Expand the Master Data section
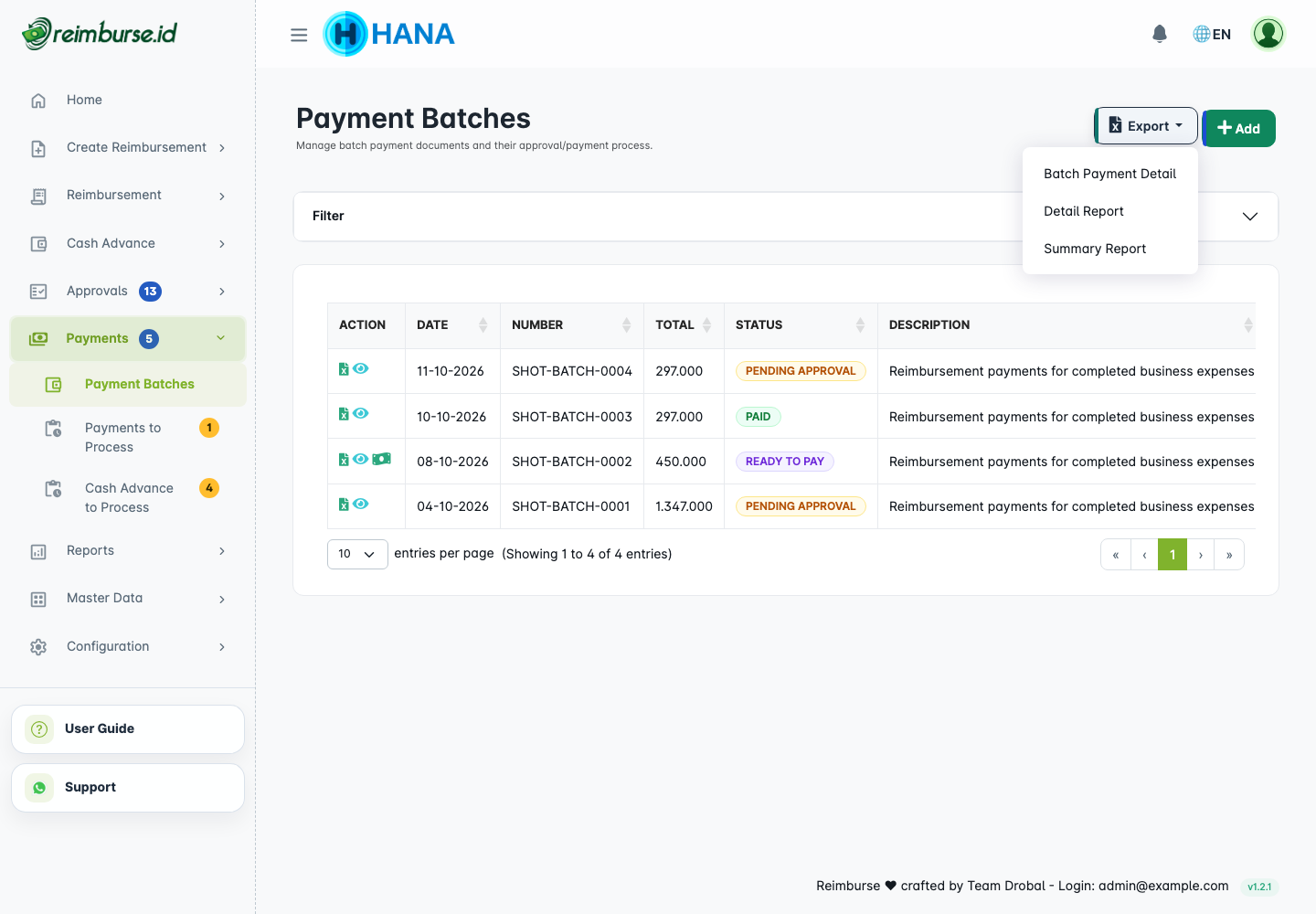Screen dimensions: 1316x914 pyautogui.click(x=128, y=599)
